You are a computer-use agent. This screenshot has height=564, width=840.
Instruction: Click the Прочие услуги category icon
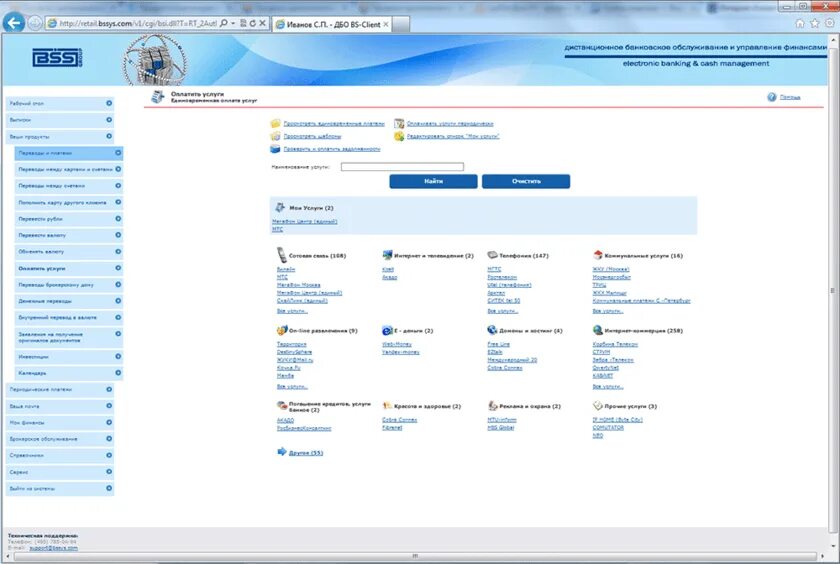coord(598,406)
